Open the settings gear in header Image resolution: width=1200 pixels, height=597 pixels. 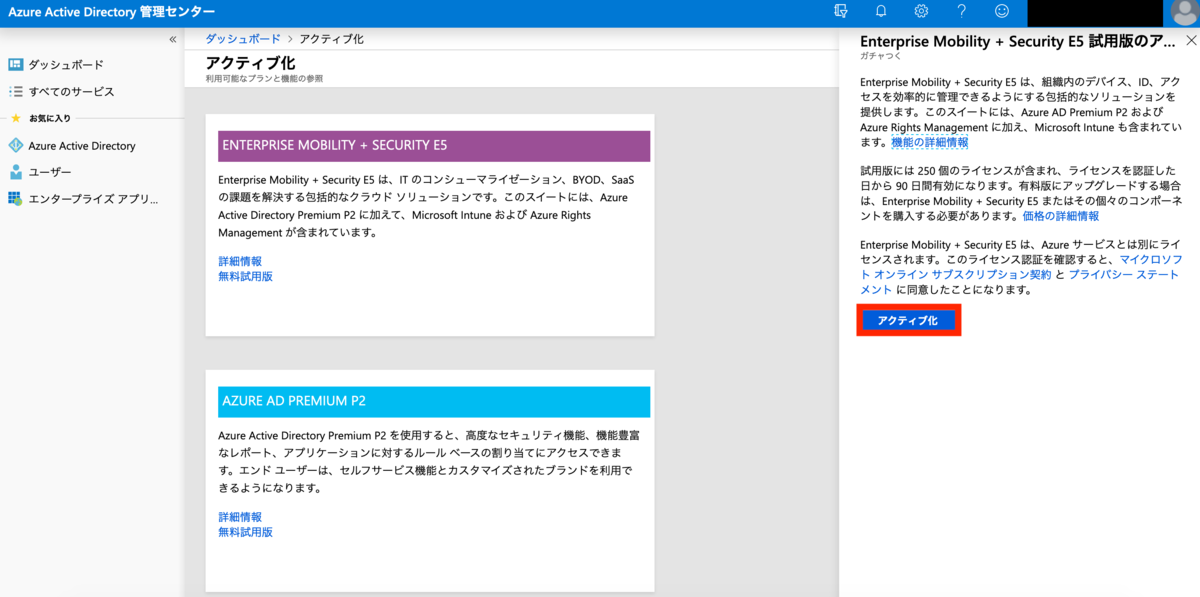point(921,12)
